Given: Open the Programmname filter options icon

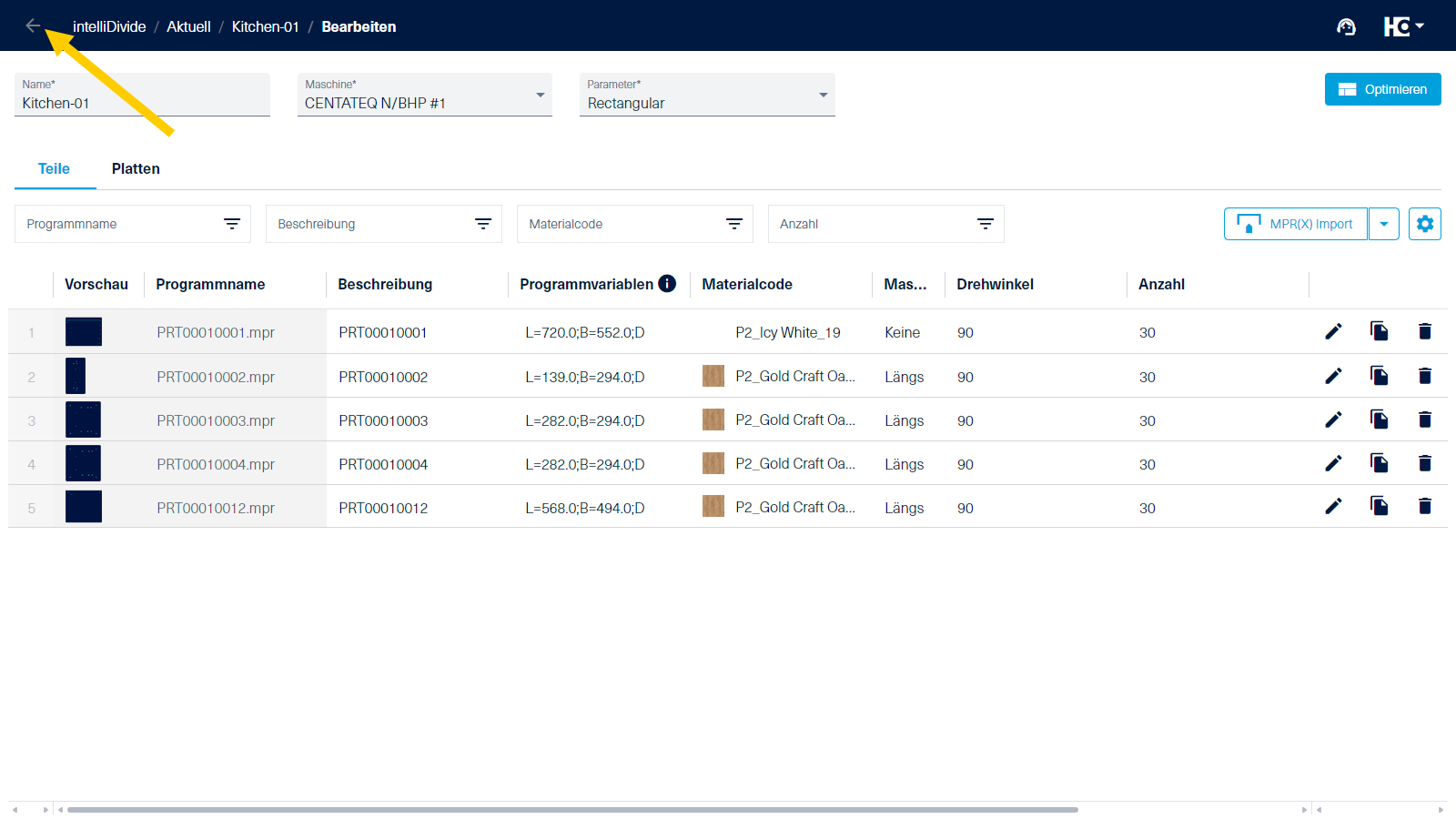Looking at the screenshot, I should pyautogui.click(x=232, y=224).
